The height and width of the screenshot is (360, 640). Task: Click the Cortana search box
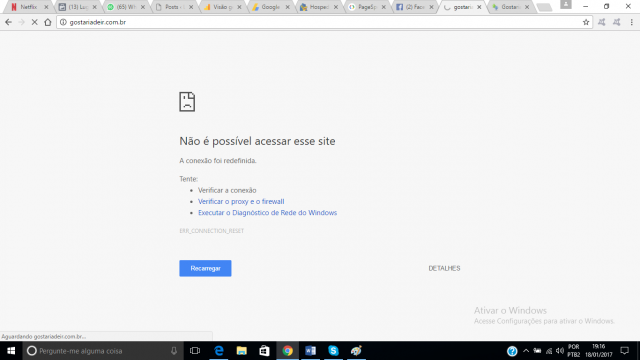click(x=102, y=351)
